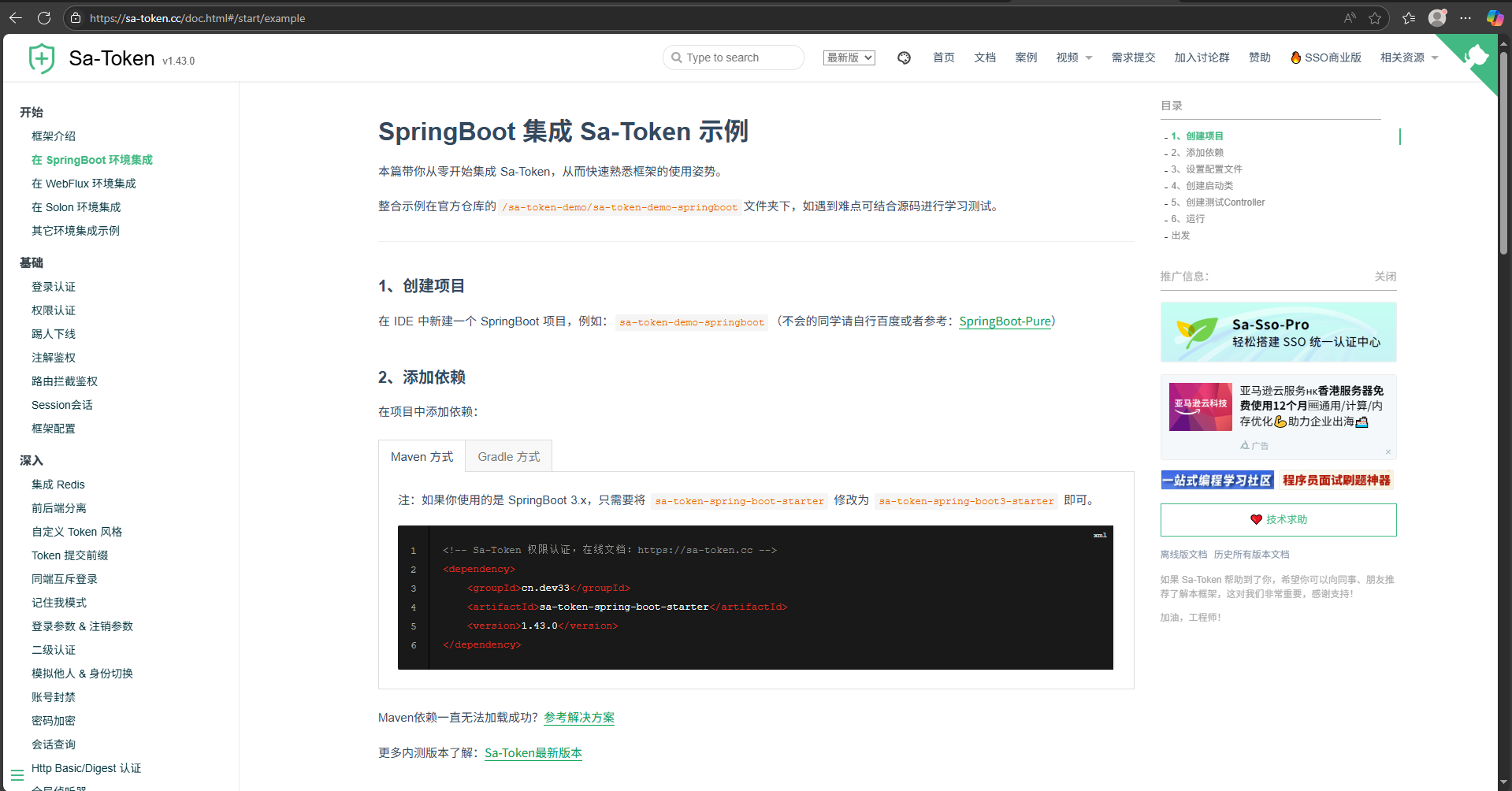1512x791 pixels.
Task: Open the 最新版 version dropdown
Action: [849, 58]
